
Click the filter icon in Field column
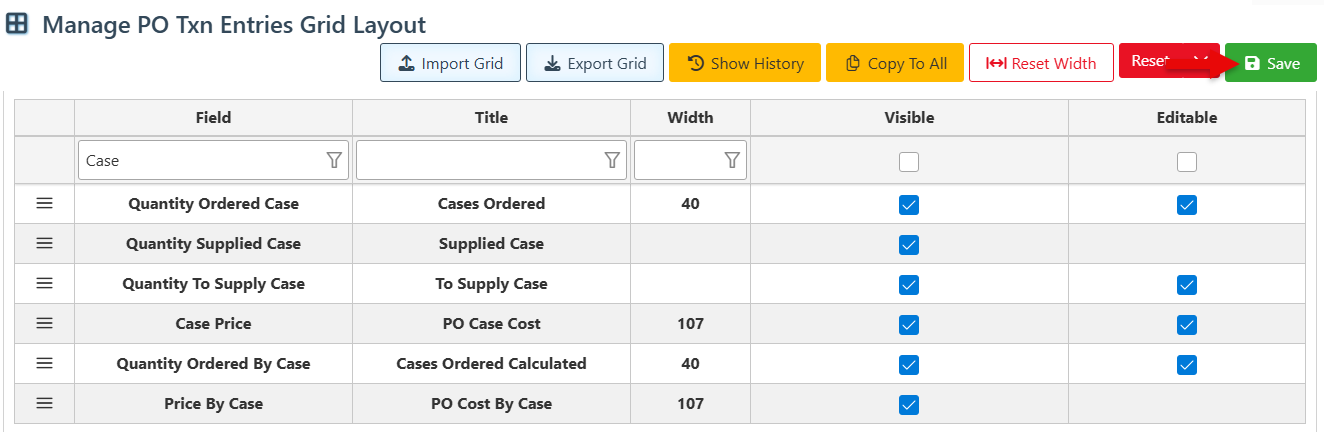tap(334, 160)
